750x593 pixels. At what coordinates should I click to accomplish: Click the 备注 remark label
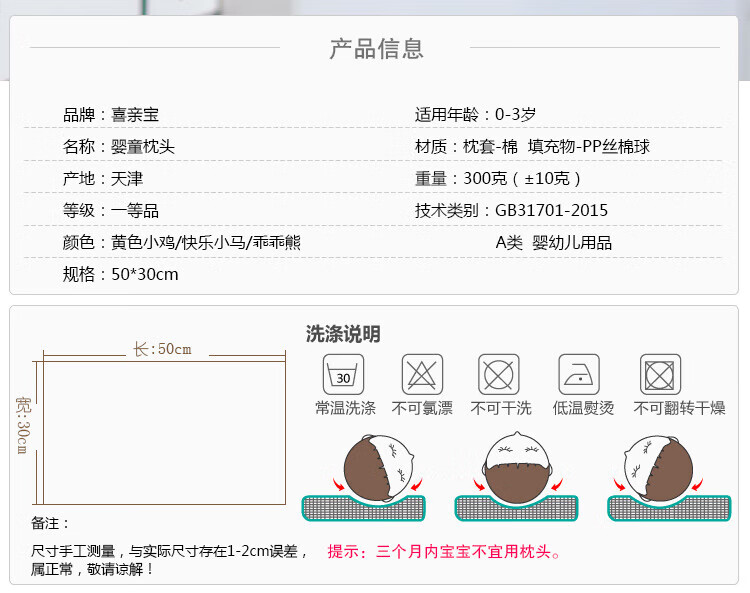[x=51, y=523]
